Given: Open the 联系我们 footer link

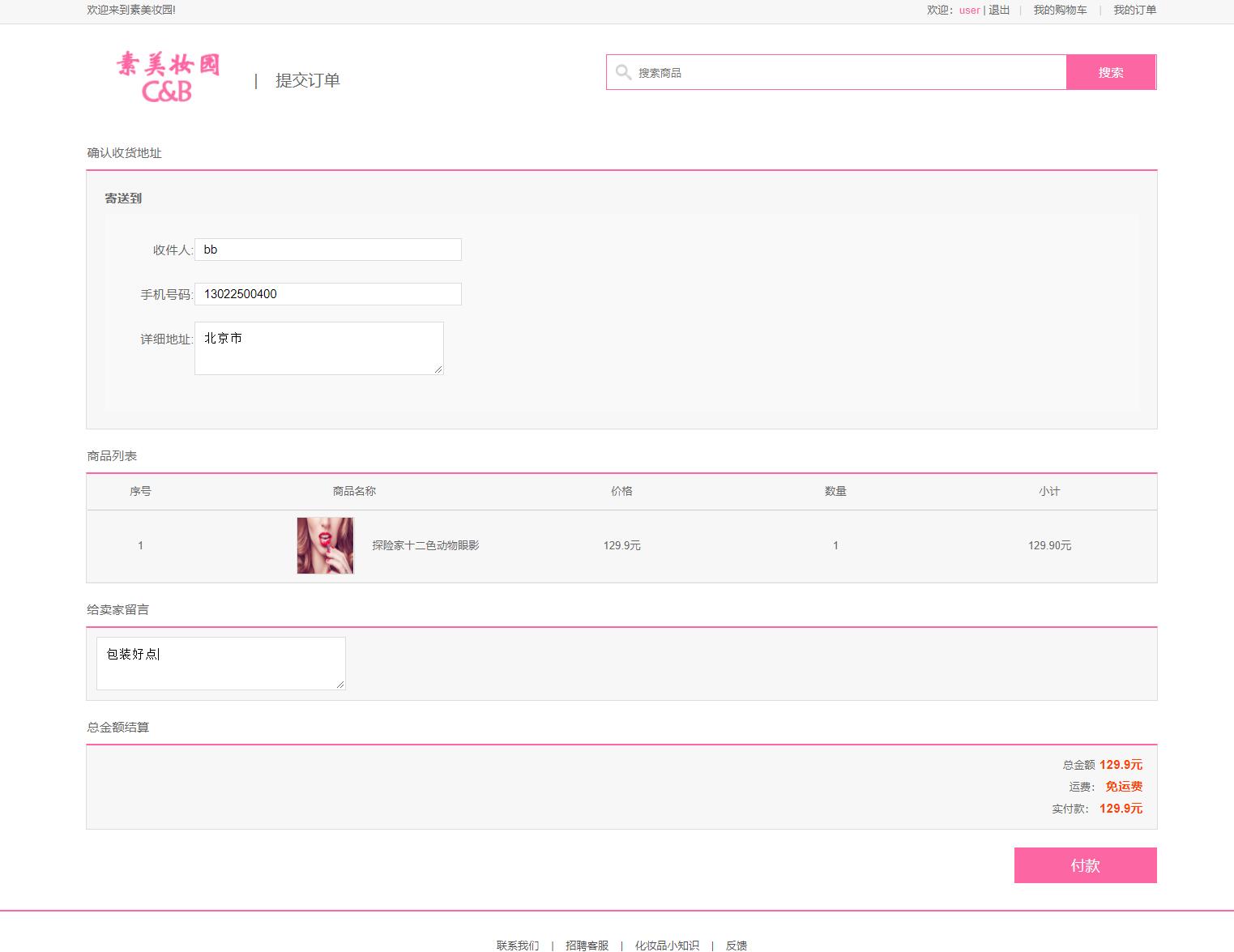Looking at the screenshot, I should point(518,946).
